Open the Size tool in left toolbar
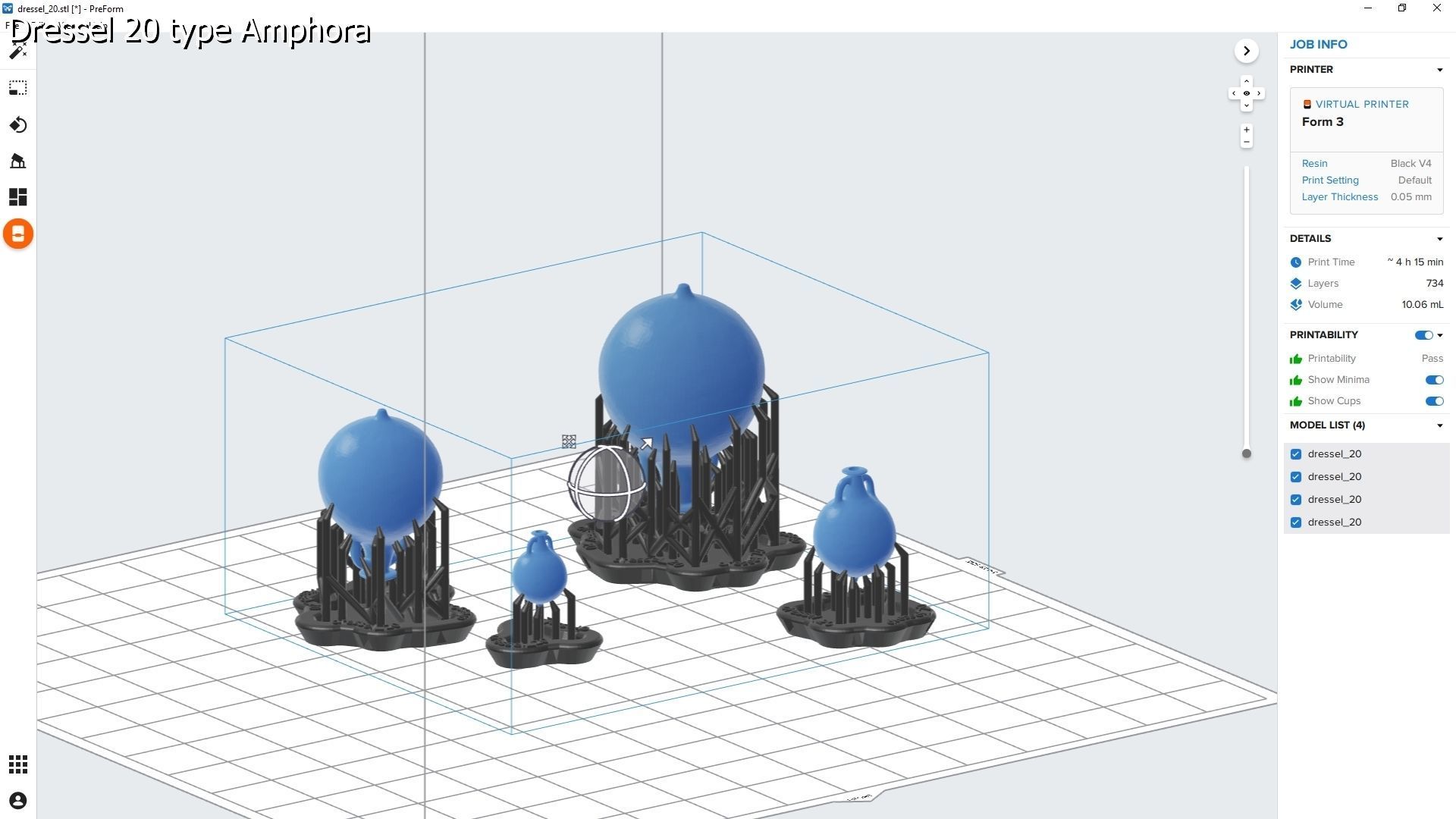 click(x=18, y=88)
